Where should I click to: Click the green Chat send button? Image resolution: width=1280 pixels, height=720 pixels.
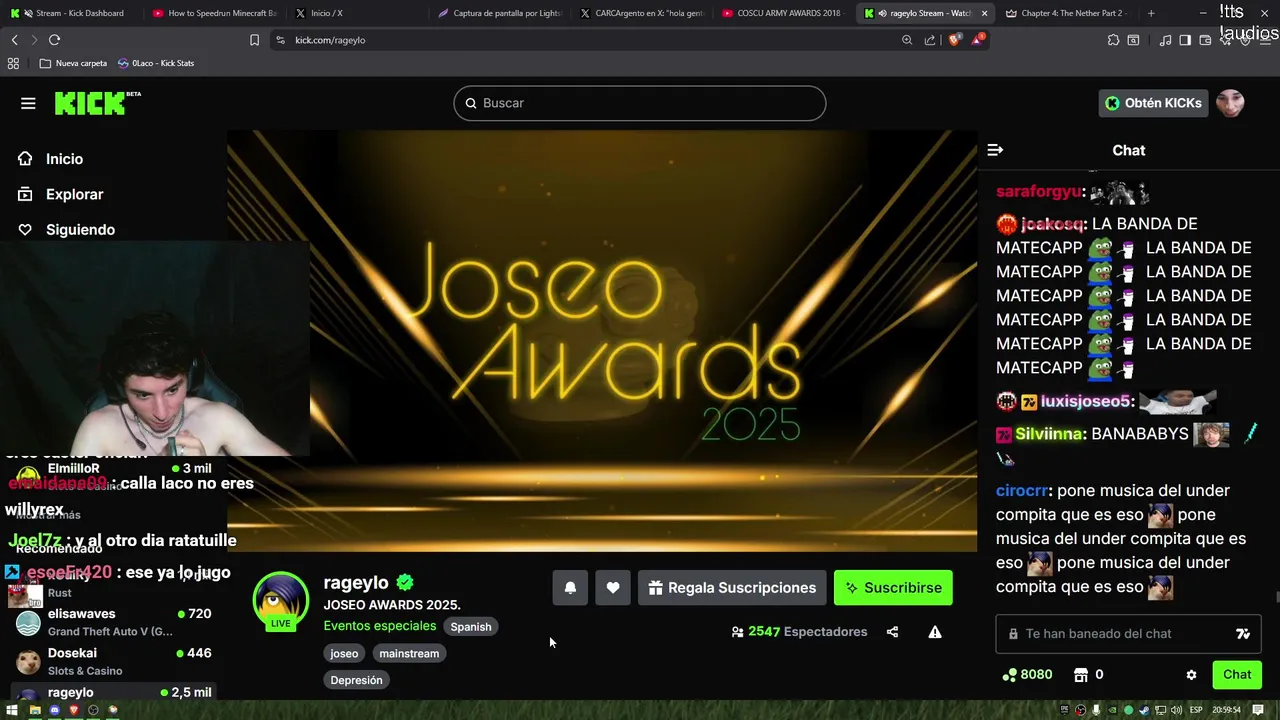pyautogui.click(x=1237, y=675)
